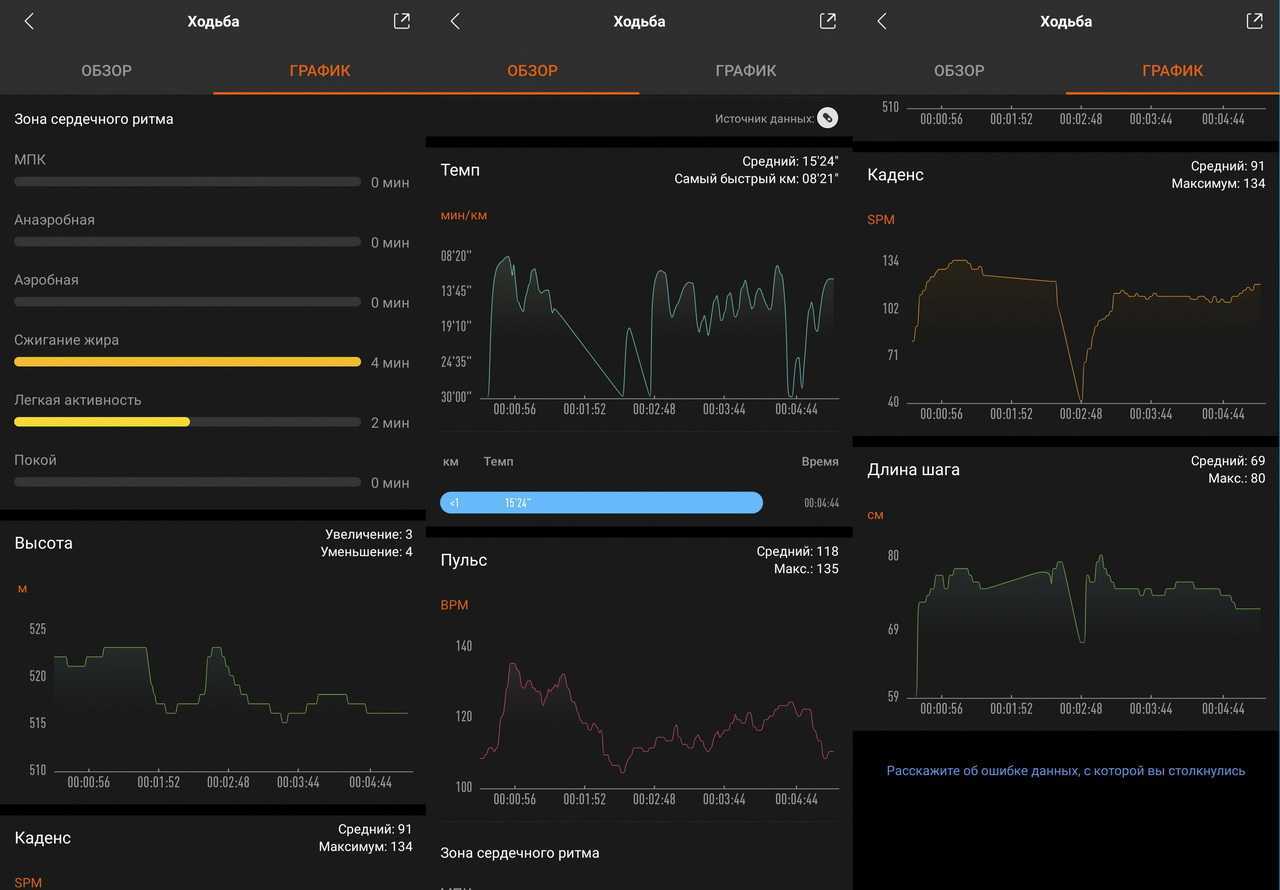Select the active ГРАФИК tab in the right screen
Screen dimensions: 1280x890
point(1172,71)
